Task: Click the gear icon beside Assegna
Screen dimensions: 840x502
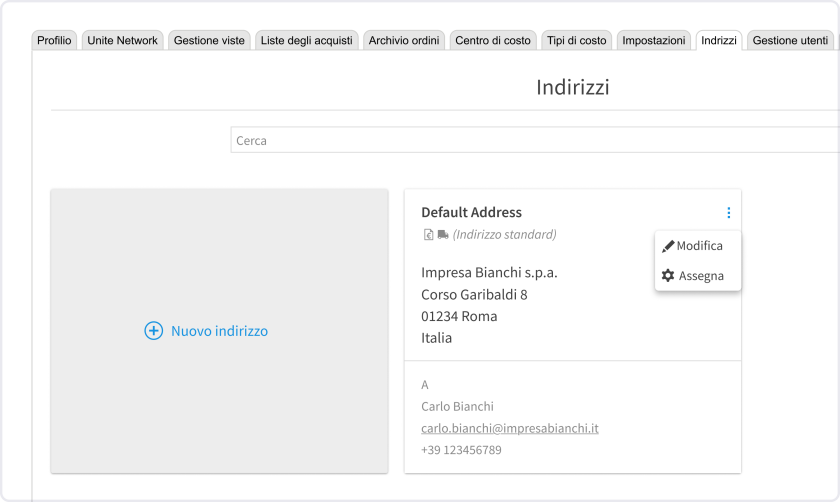Action: click(x=668, y=276)
